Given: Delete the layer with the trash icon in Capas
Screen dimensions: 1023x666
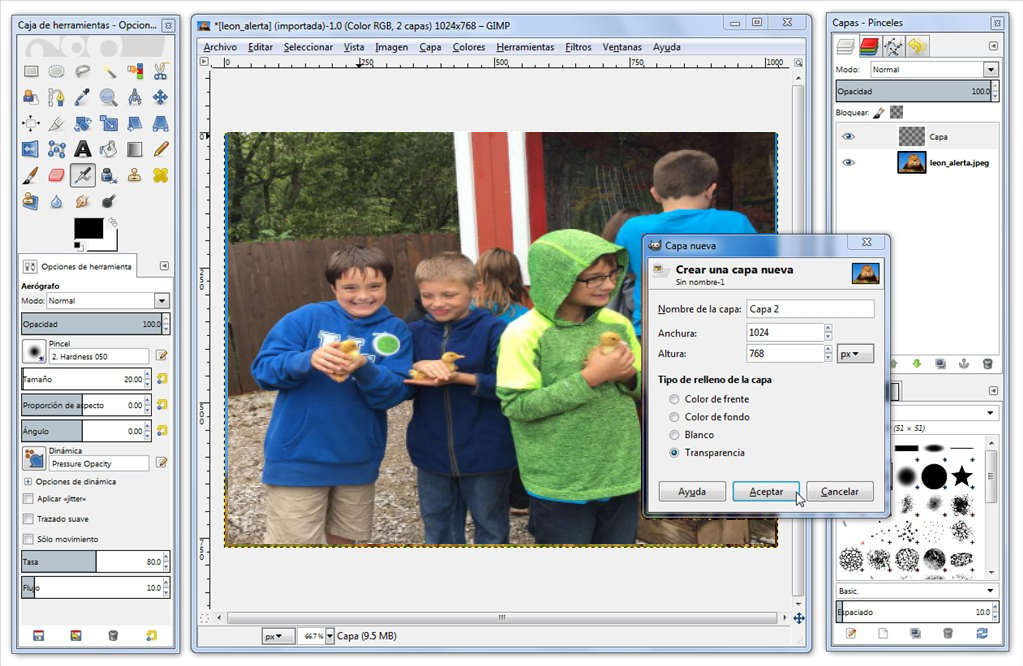Looking at the screenshot, I should click(x=987, y=364).
